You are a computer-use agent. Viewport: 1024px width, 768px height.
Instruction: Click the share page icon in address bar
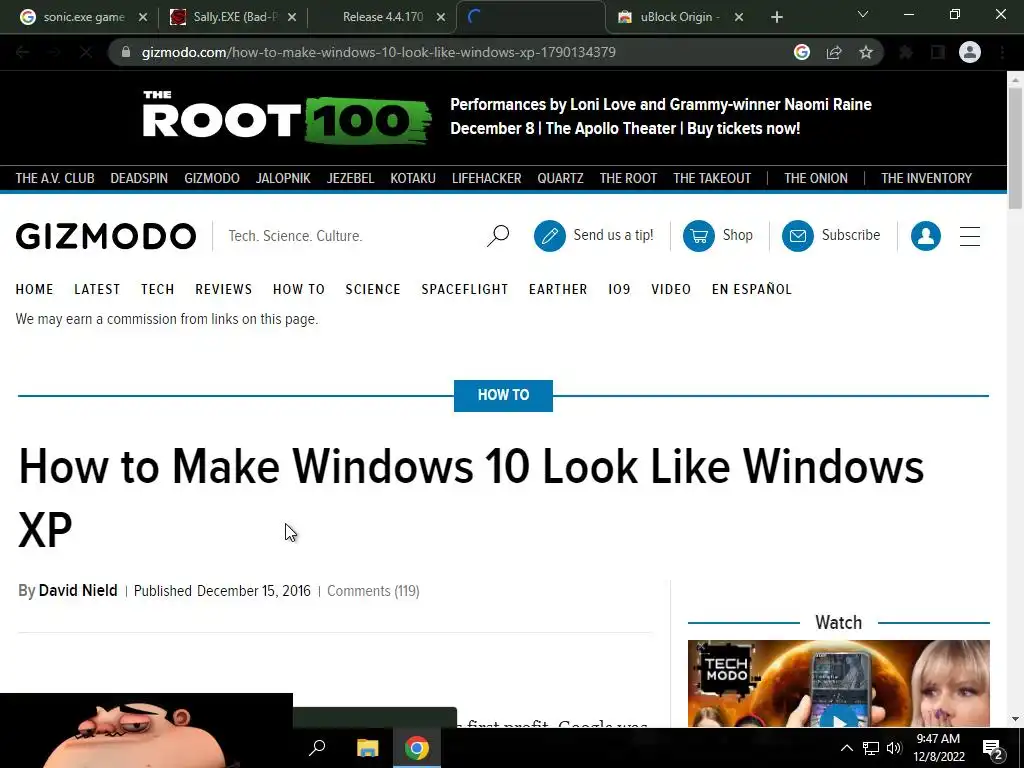833,52
